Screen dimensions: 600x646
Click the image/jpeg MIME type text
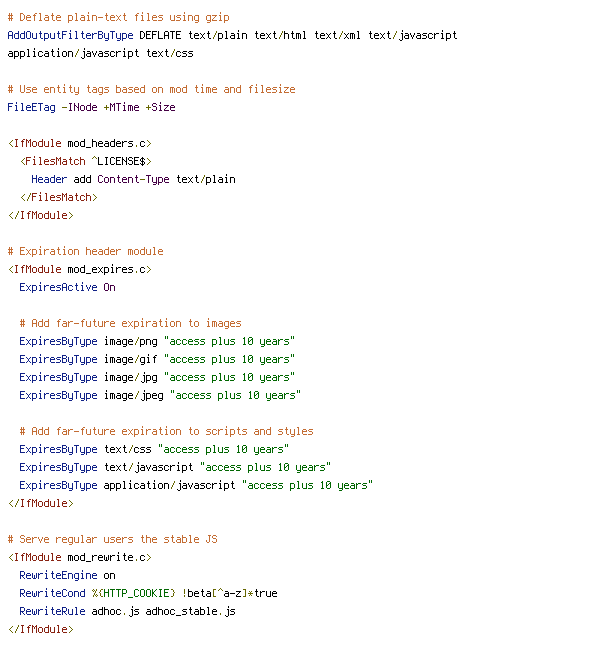(x=134, y=396)
